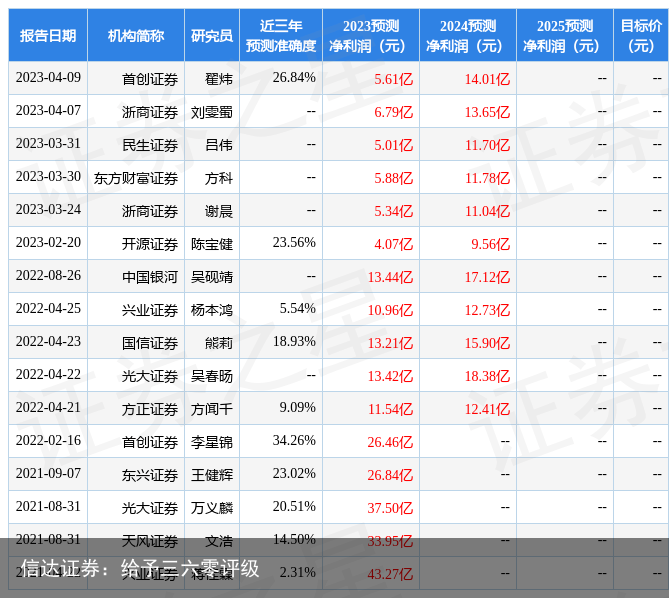The height and width of the screenshot is (598, 669).
Task: Click researcher name 吴春旸
Action: point(212,376)
